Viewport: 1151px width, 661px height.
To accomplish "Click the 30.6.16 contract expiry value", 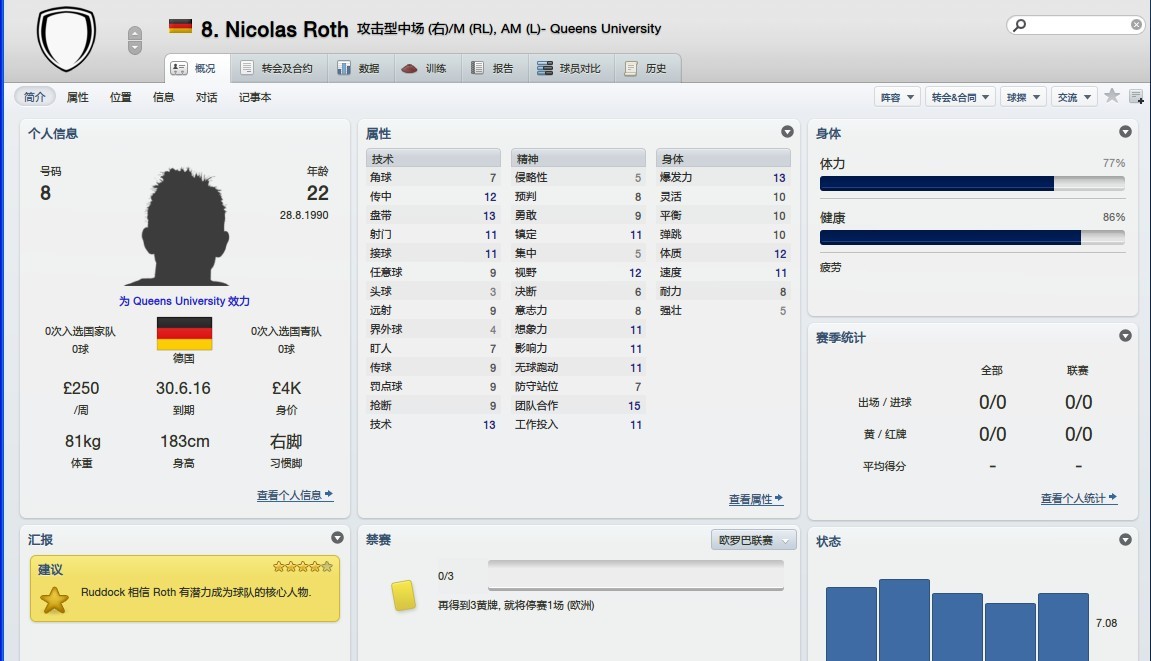I will pos(183,388).
